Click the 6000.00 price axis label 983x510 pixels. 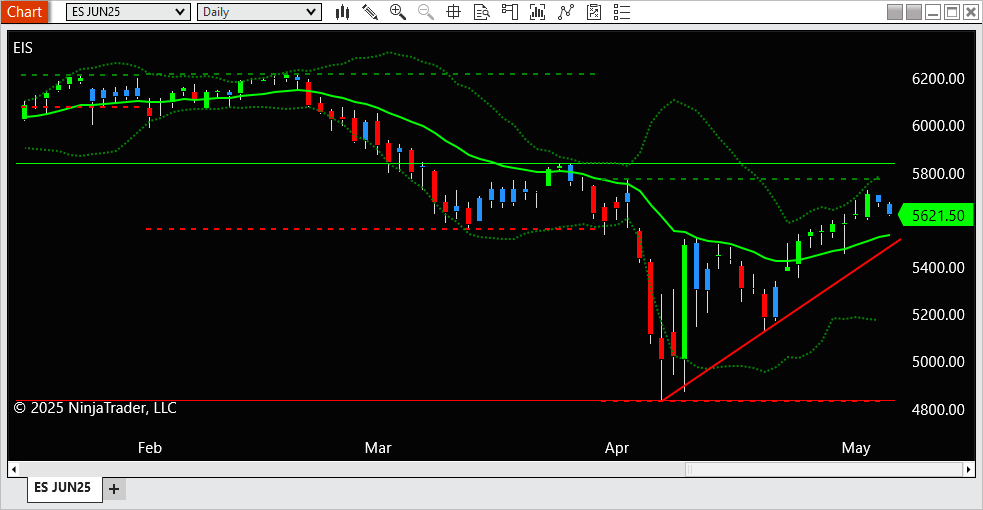tap(938, 126)
